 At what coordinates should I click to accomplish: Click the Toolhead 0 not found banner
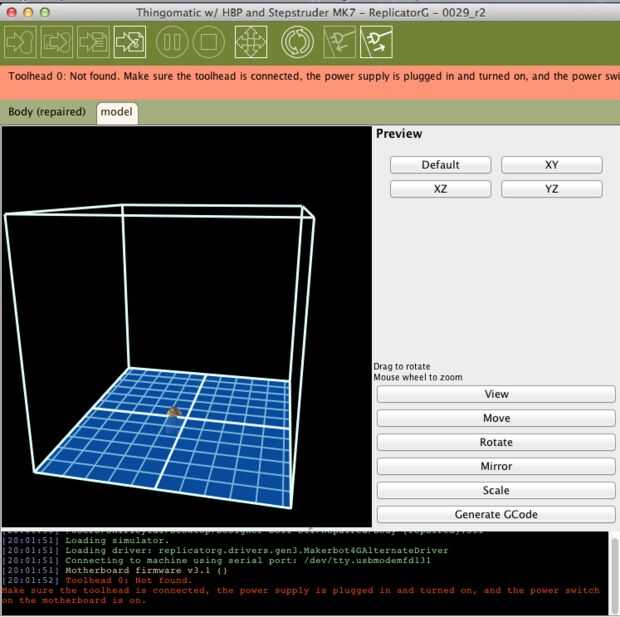[x=310, y=82]
